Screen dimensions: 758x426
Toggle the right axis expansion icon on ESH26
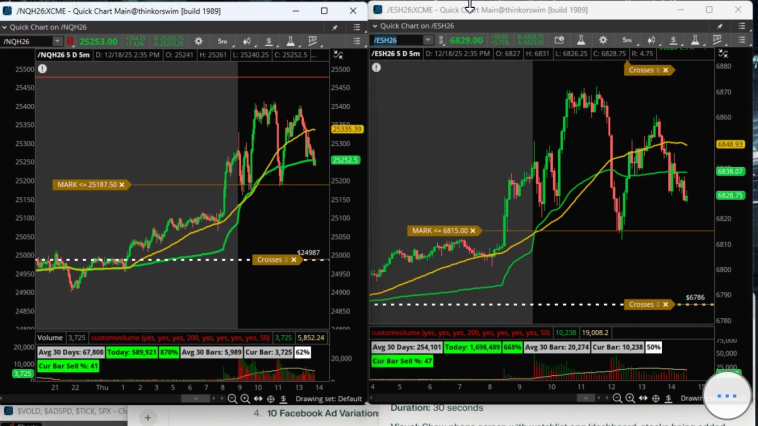pyautogui.click(x=723, y=54)
